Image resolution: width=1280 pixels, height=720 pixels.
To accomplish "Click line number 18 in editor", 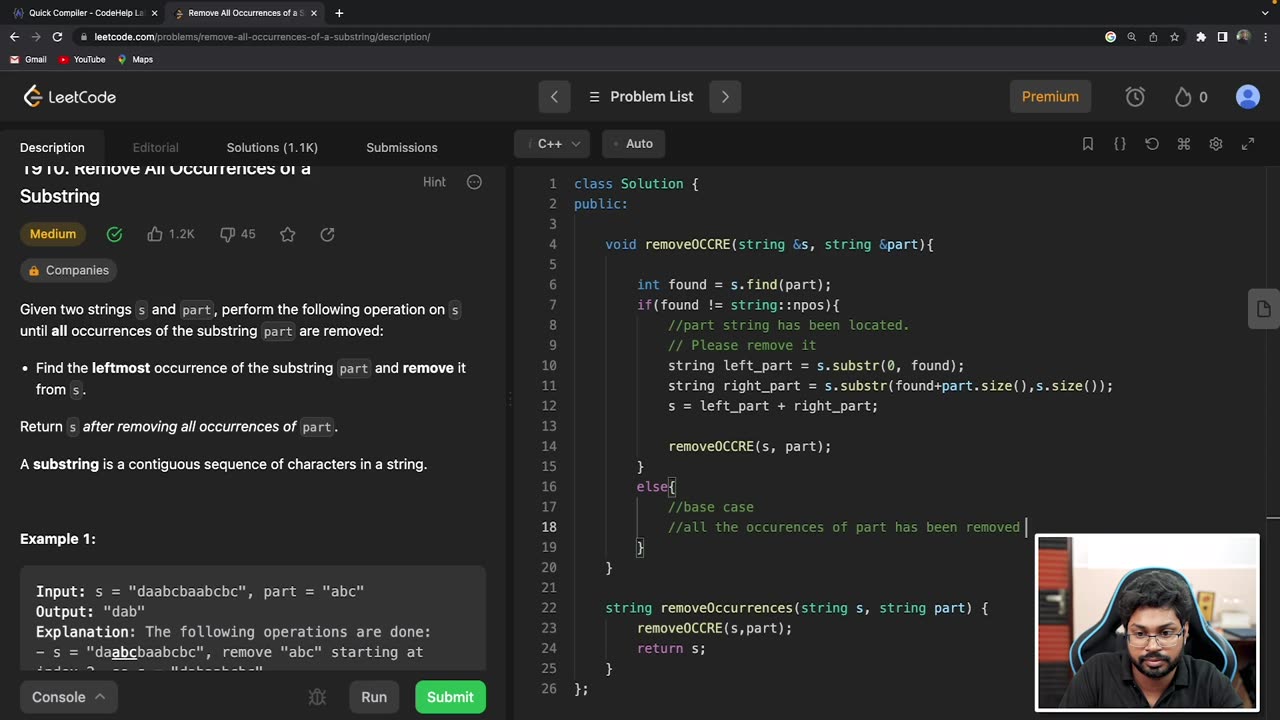I will coord(549,527).
